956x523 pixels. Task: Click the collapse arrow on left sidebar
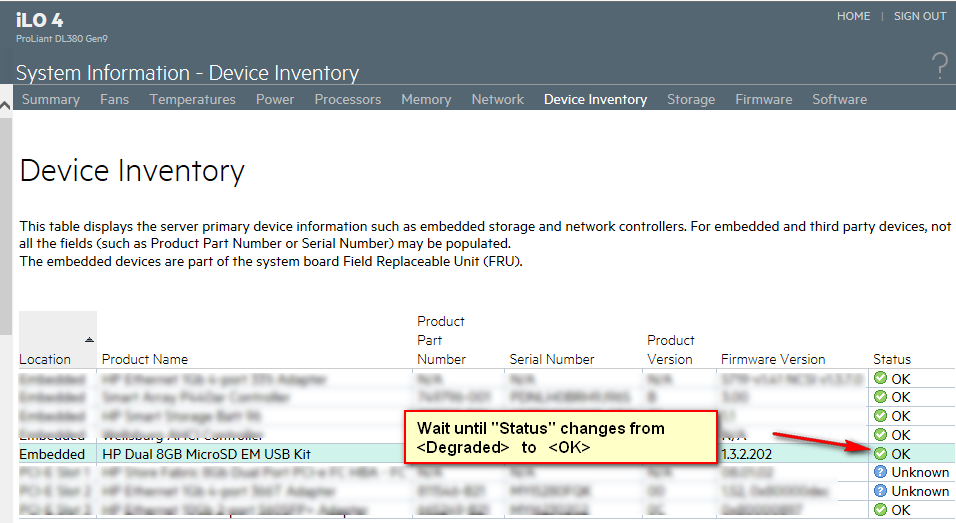point(5,106)
